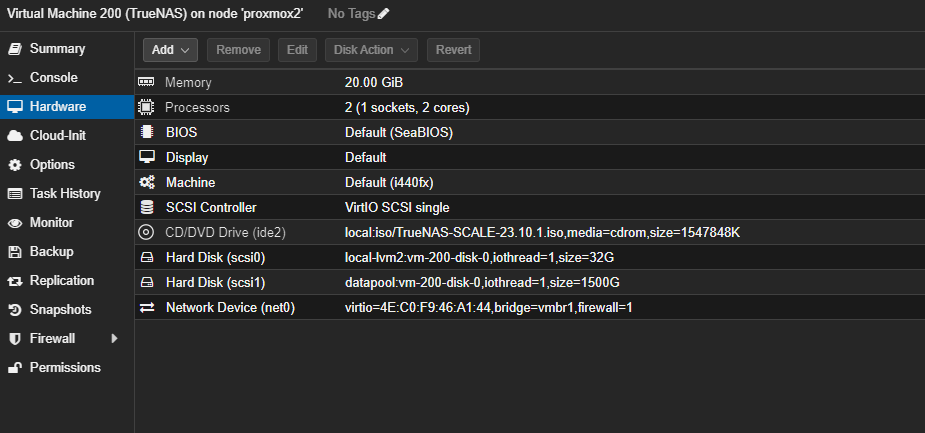925x433 pixels.
Task: Switch to the Console view
Action: click(x=53, y=78)
